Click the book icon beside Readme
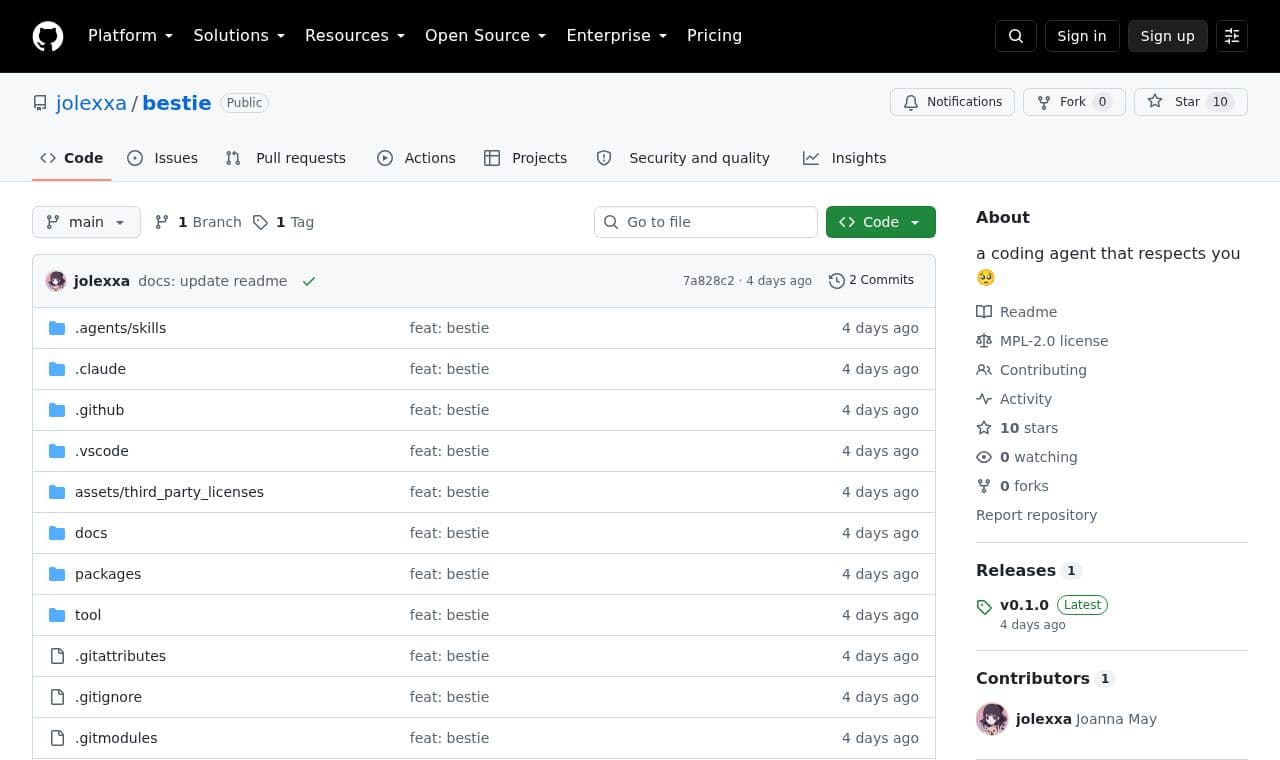Screen dimensions: 1280x760 click(984, 312)
